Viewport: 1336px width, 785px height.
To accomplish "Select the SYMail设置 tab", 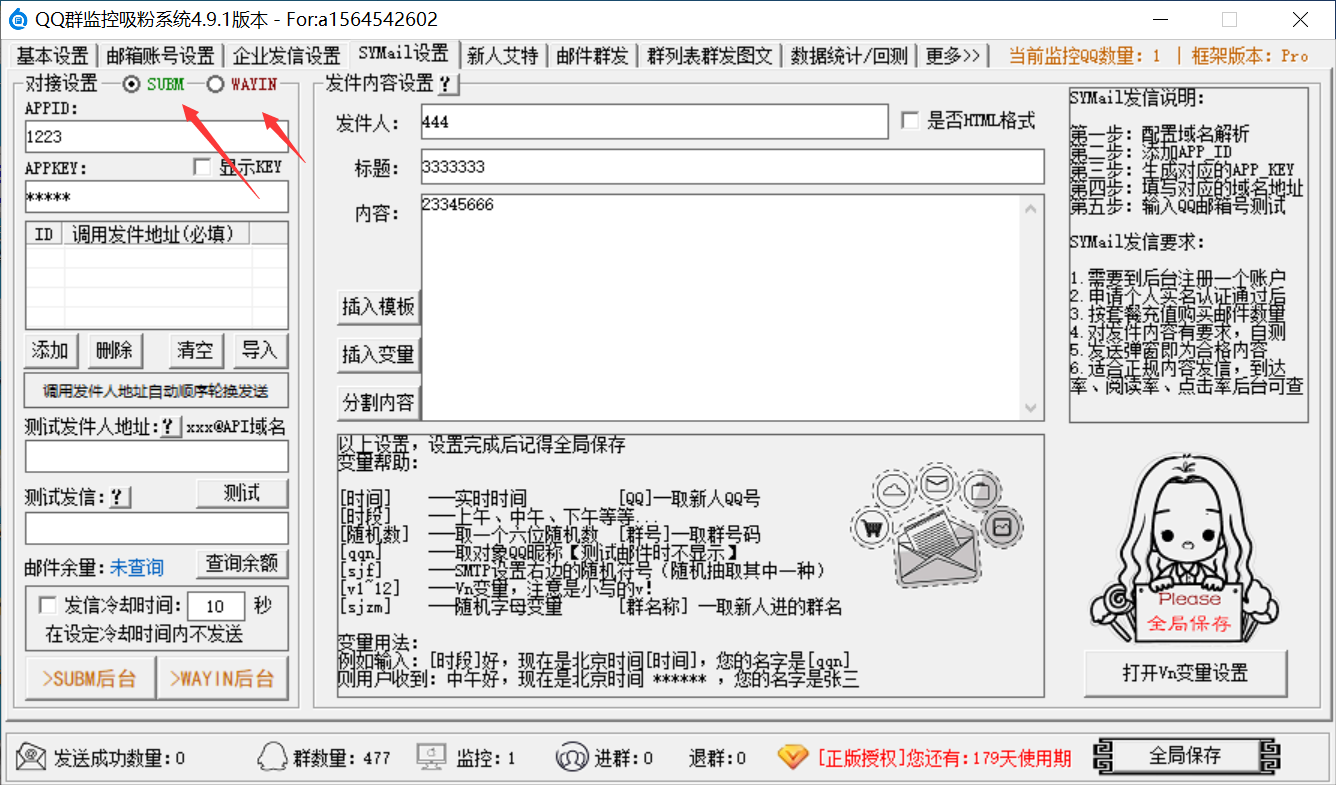I will coord(404,54).
